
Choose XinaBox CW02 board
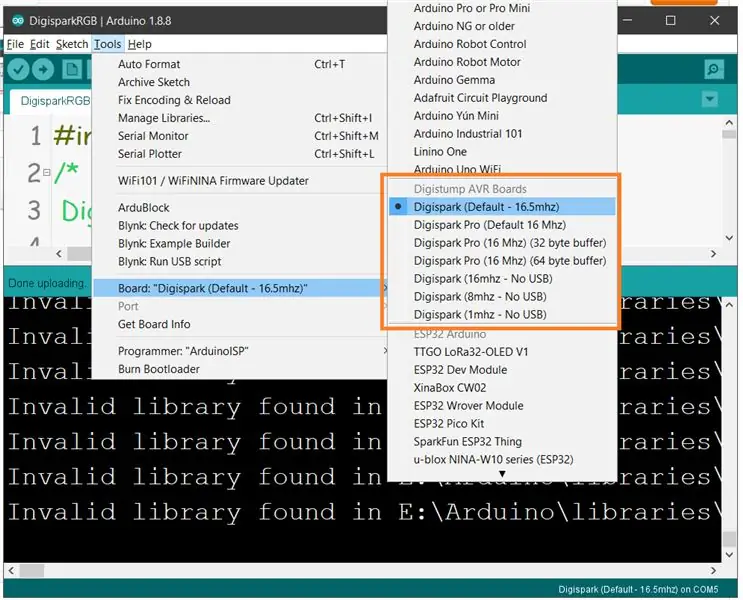pyautogui.click(x=502, y=388)
